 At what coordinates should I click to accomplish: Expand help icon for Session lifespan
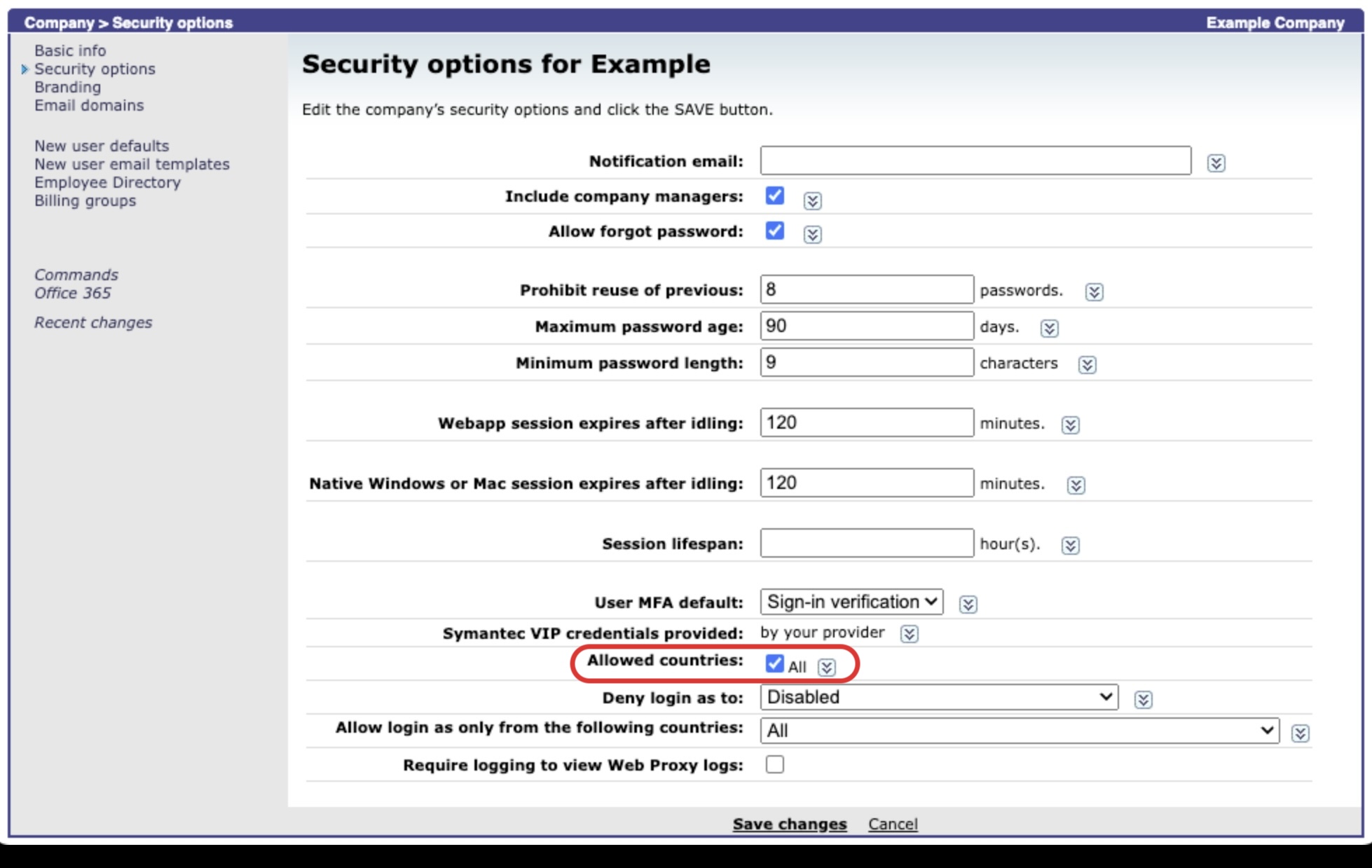pos(1070,545)
